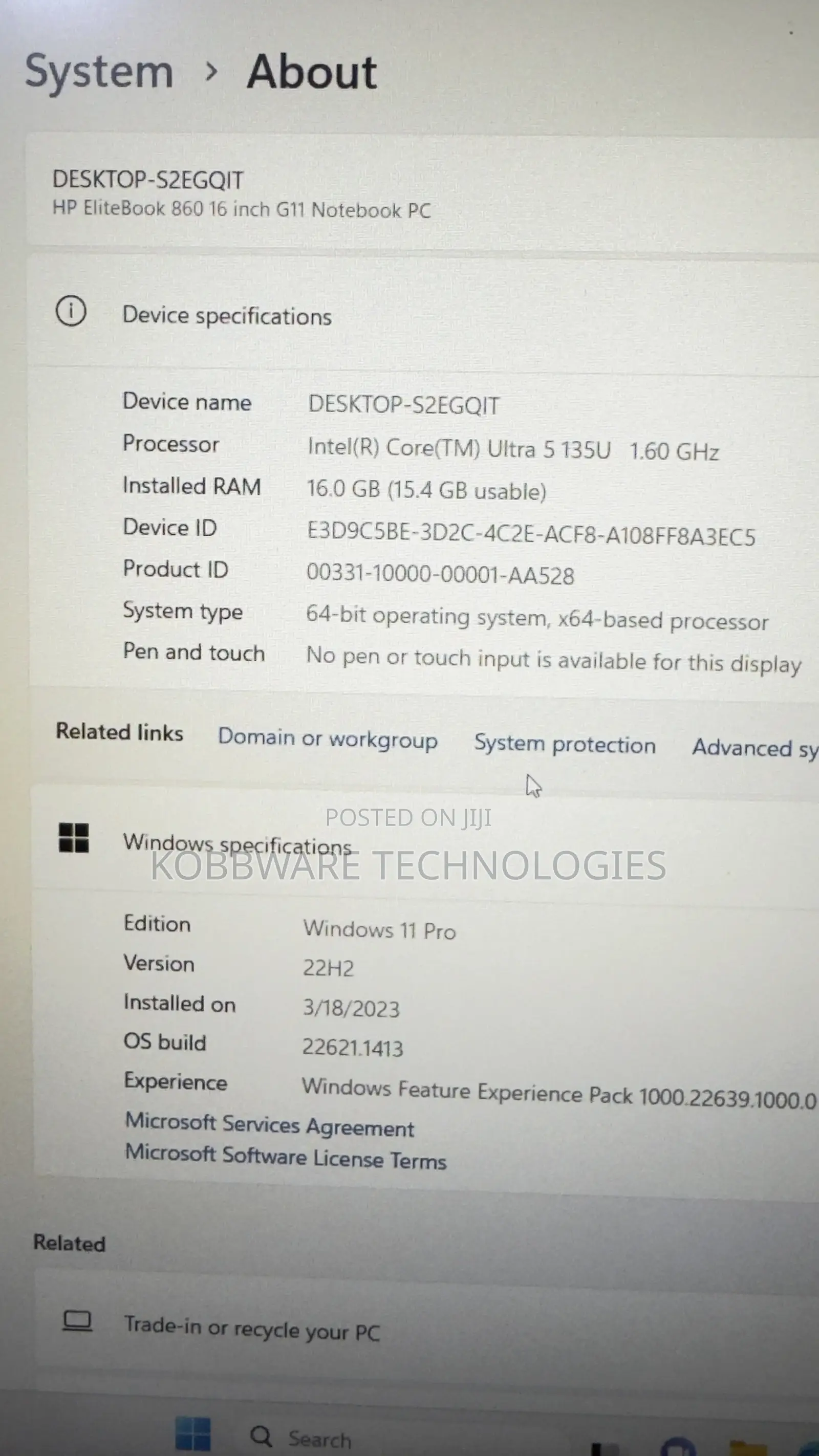Select device name value DESKTOP-S2EGQIT
819x1456 pixels.
click(x=403, y=405)
